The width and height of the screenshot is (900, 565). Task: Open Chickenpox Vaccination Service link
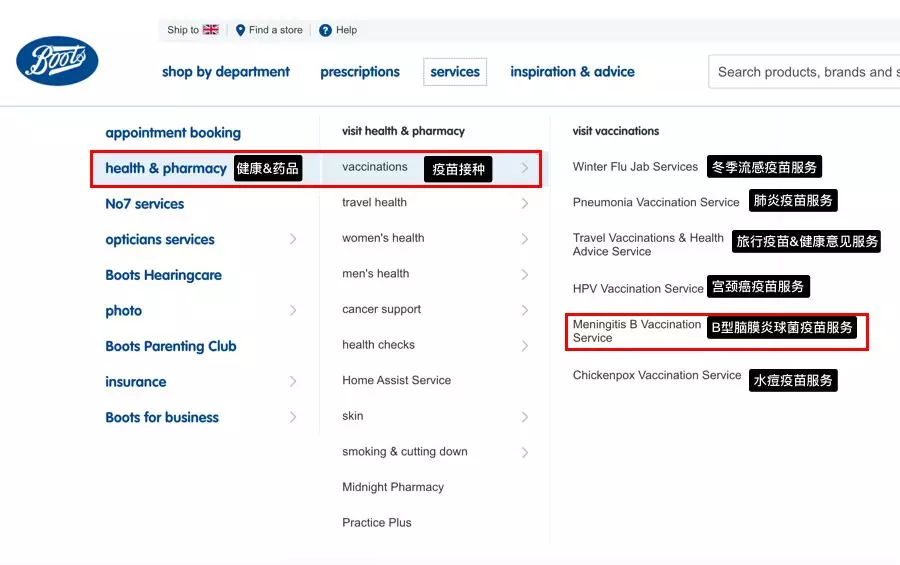[656, 376]
